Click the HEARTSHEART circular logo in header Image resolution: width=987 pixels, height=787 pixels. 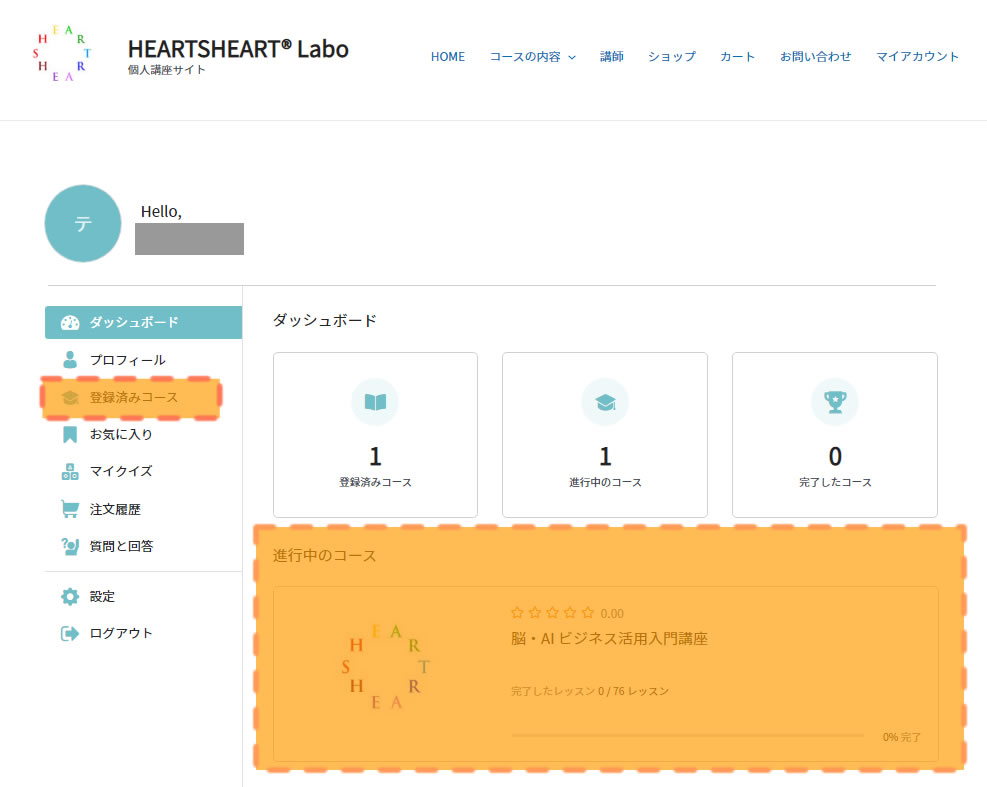pyautogui.click(x=62, y=54)
